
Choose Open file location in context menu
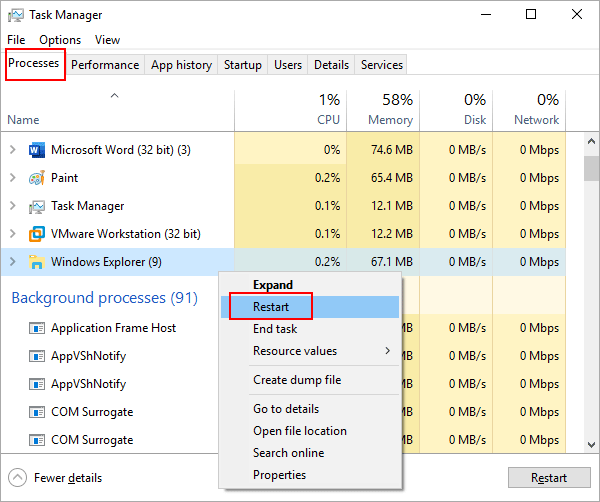(x=310, y=431)
